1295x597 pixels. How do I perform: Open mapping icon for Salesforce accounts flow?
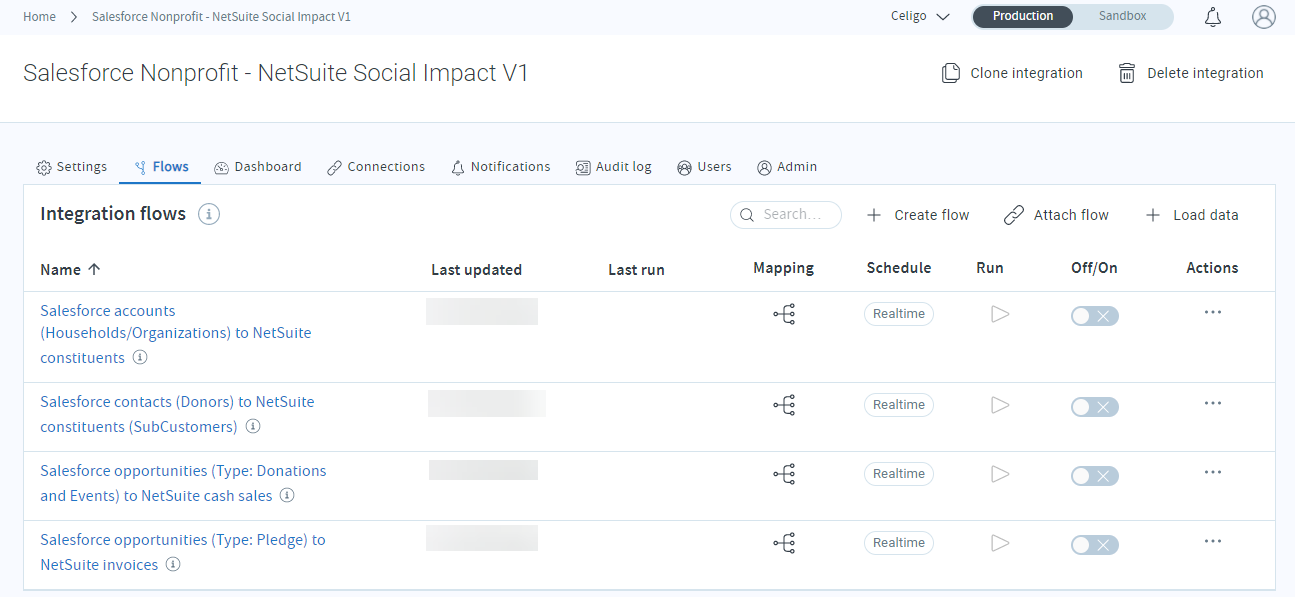(x=784, y=315)
